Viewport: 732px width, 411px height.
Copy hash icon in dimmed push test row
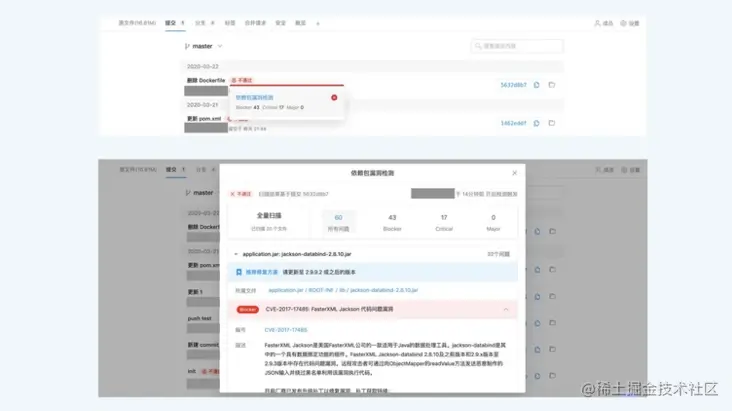click(x=537, y=323)
